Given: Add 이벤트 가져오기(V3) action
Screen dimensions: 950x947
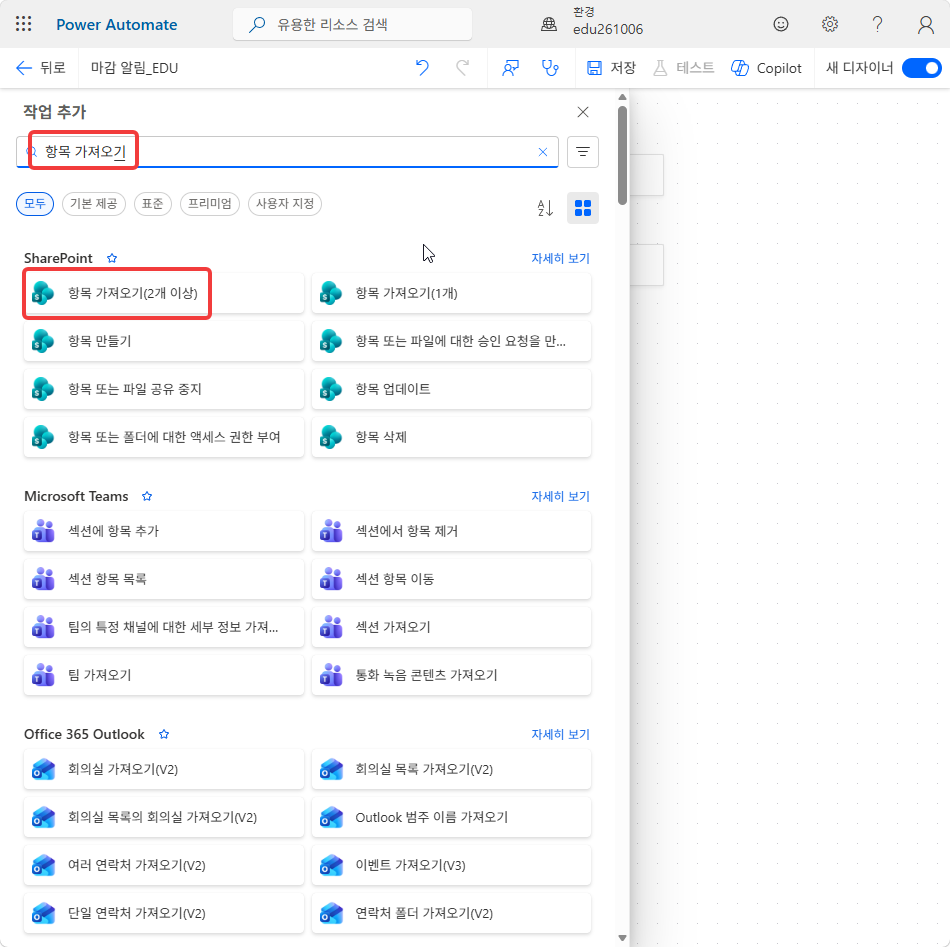Looking at the screenshot, I should [451, 865].
